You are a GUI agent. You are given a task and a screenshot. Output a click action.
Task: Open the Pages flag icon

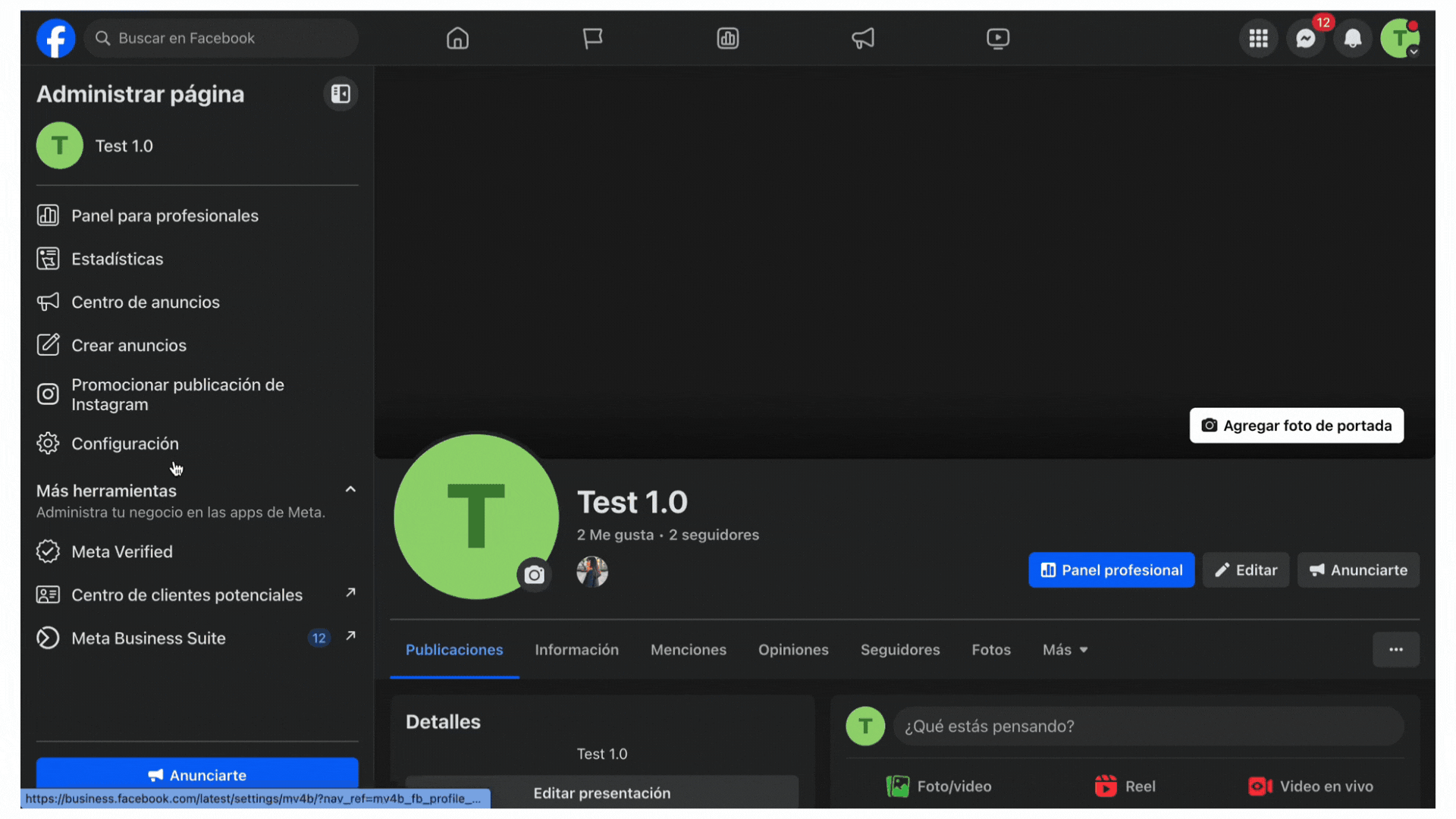pyautogui.click(x=592, y=39)
